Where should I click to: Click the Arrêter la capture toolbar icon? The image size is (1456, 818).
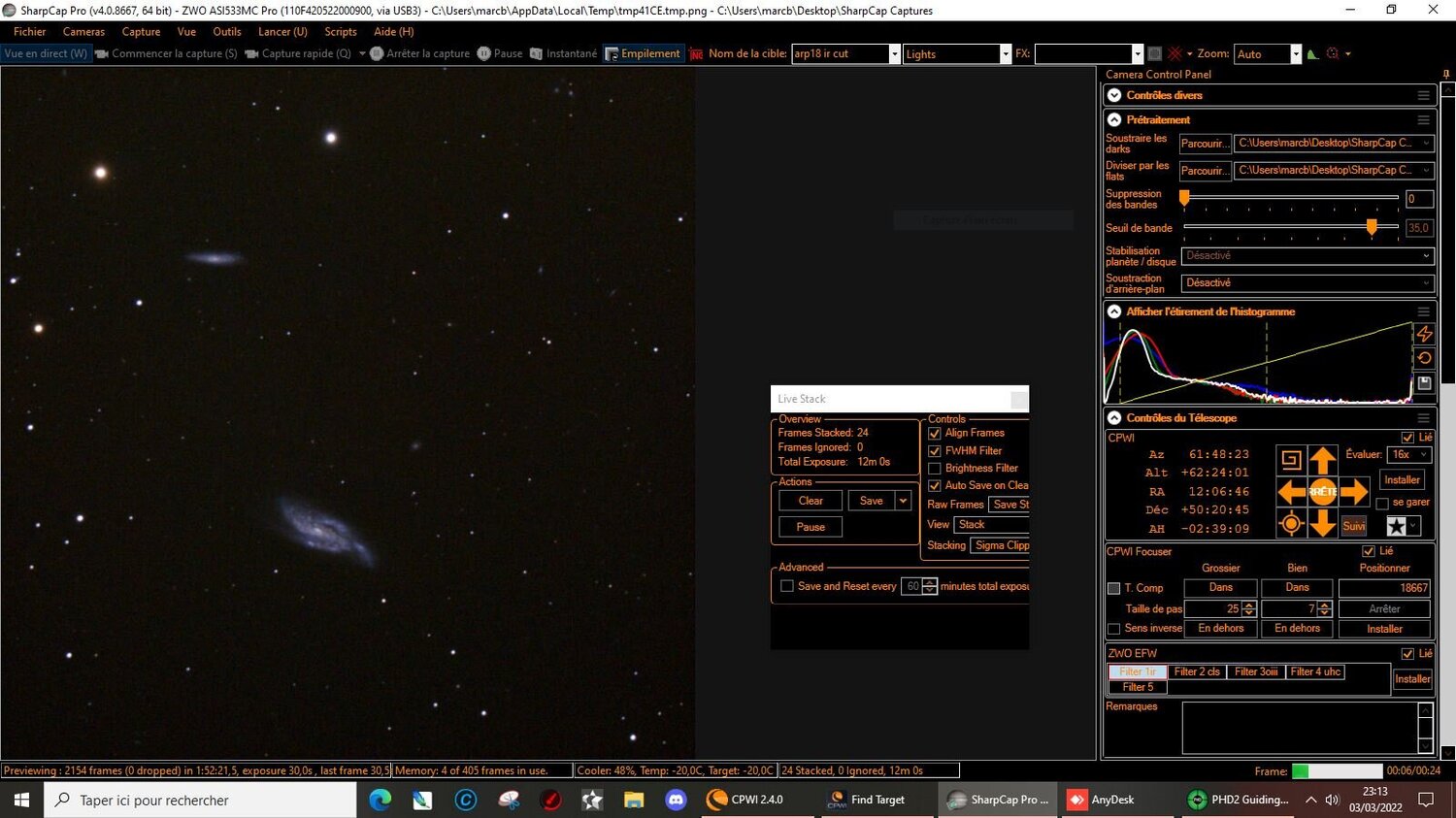pyautogui.click(x=378, y=53)
